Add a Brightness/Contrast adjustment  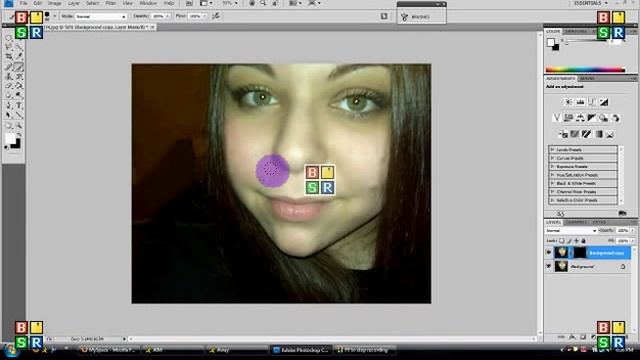pyautogui.click(x=568, y=102)
